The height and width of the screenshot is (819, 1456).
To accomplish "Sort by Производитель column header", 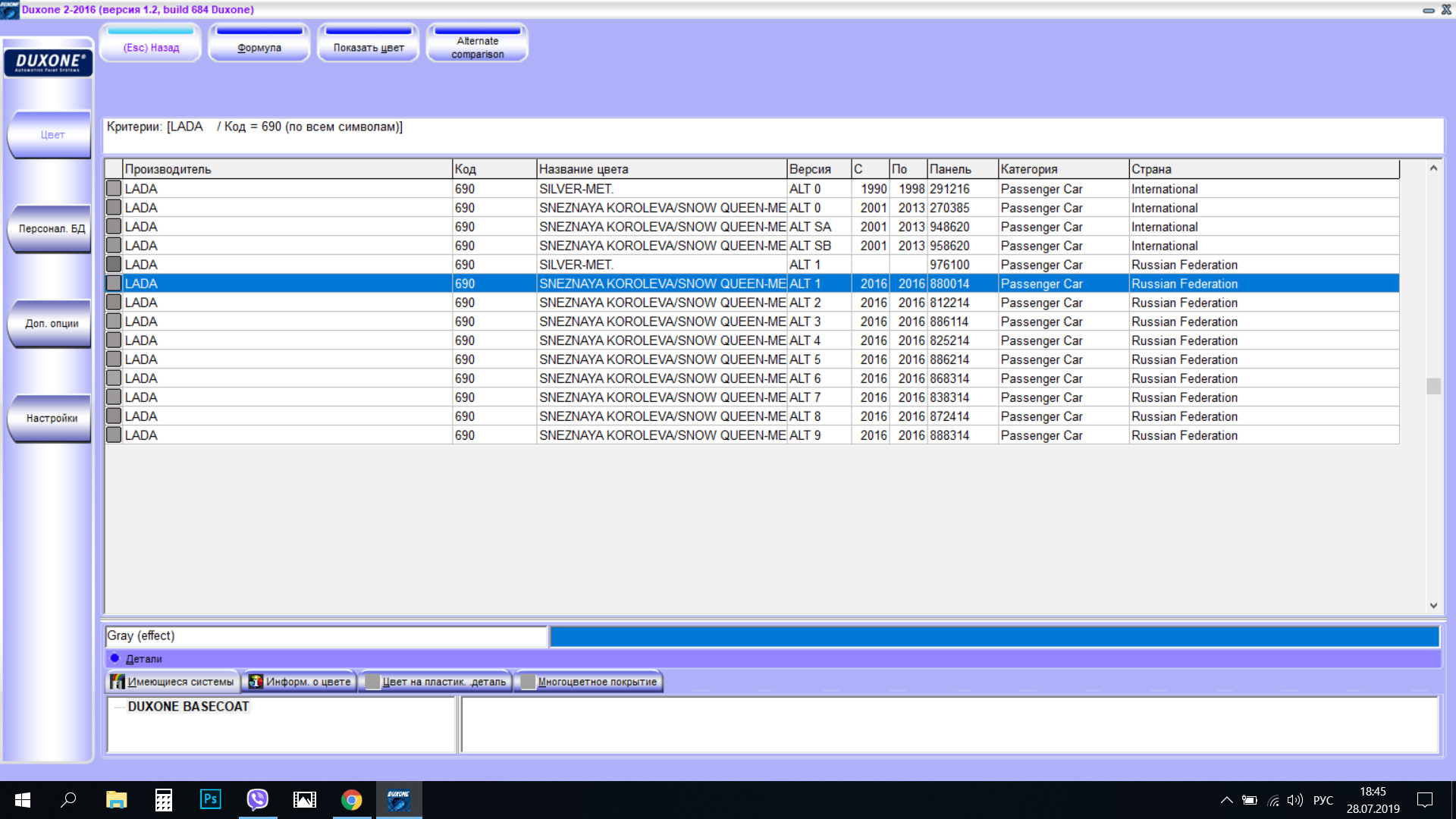I will click(287, 169).
